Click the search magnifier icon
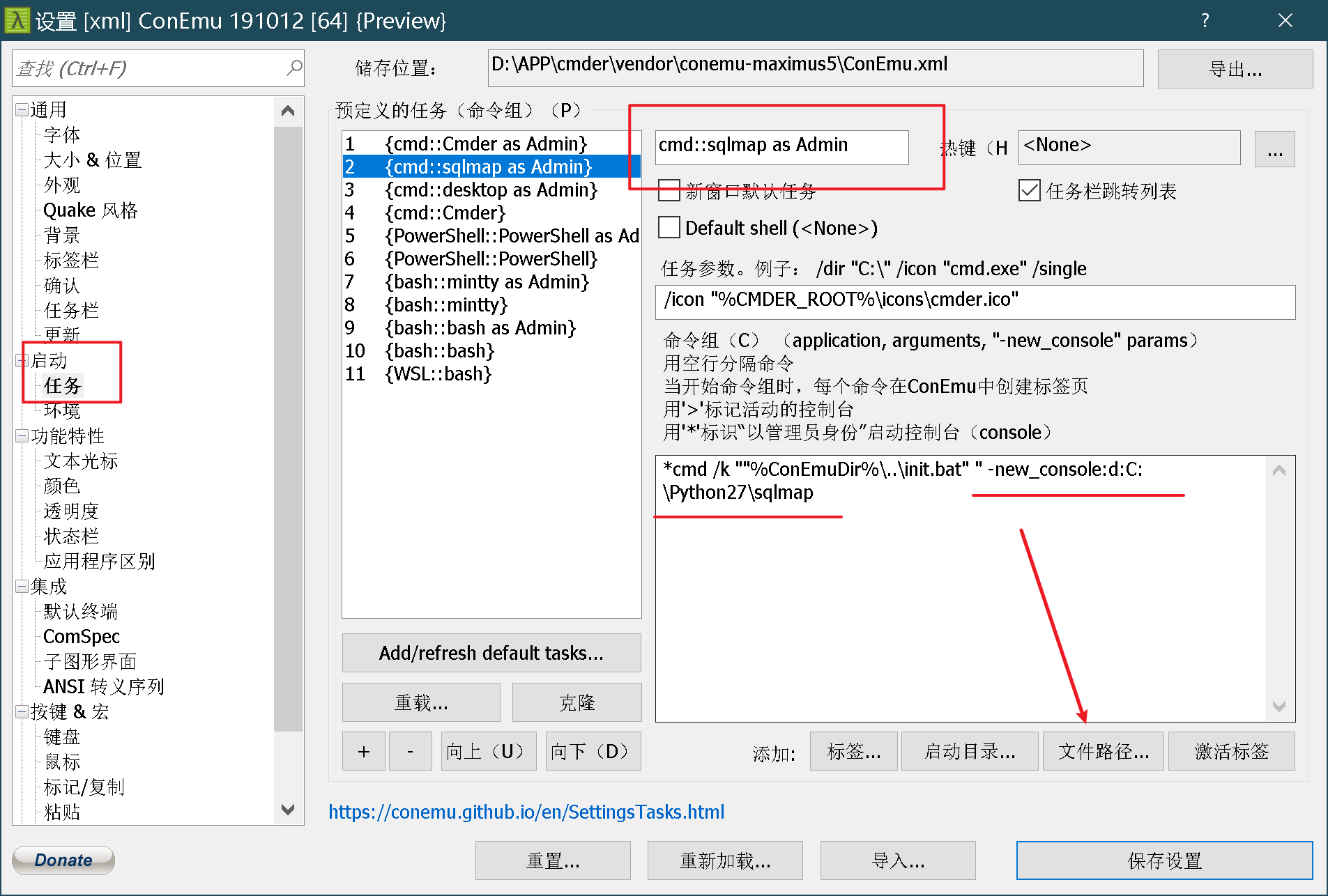The height and width of the screenshot is (896, 1328). tap(294, 68)
